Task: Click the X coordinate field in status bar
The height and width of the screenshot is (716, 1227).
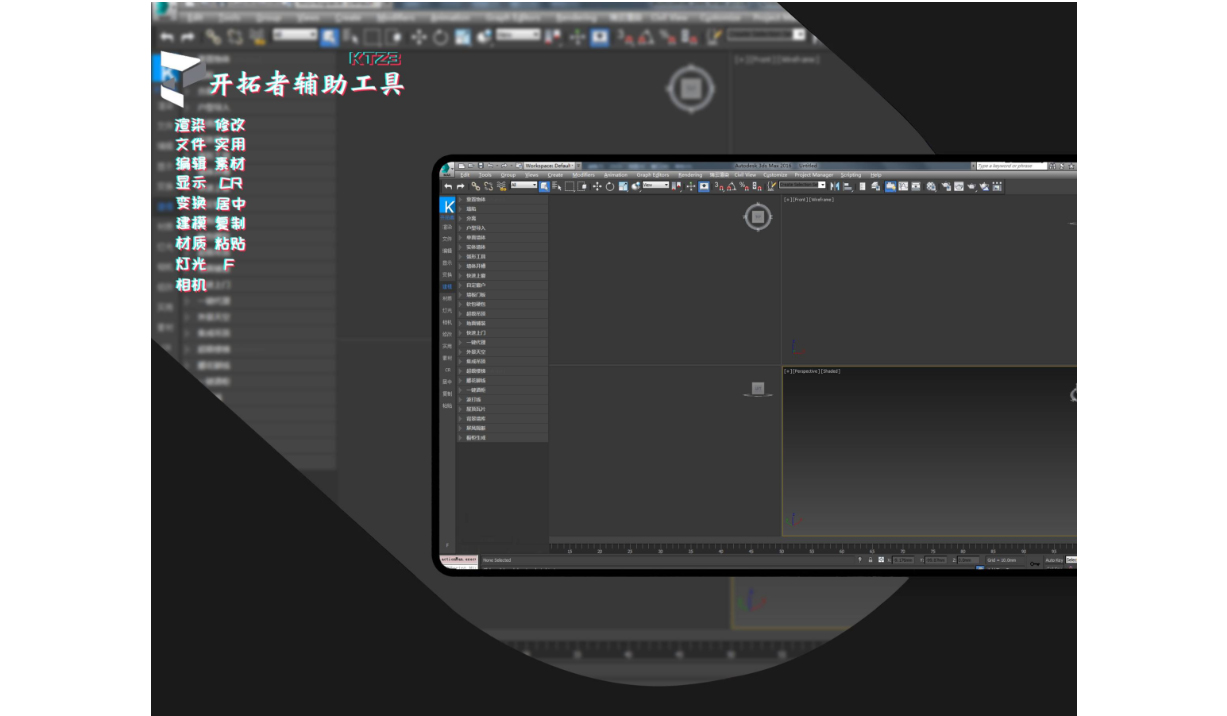Action: (x=903, y=560)
